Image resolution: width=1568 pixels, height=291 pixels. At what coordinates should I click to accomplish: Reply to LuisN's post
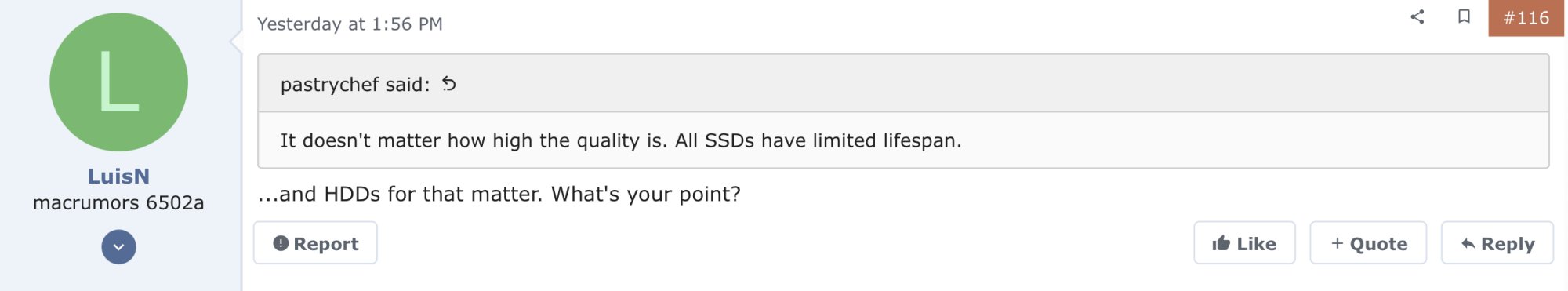[1497, 243]
